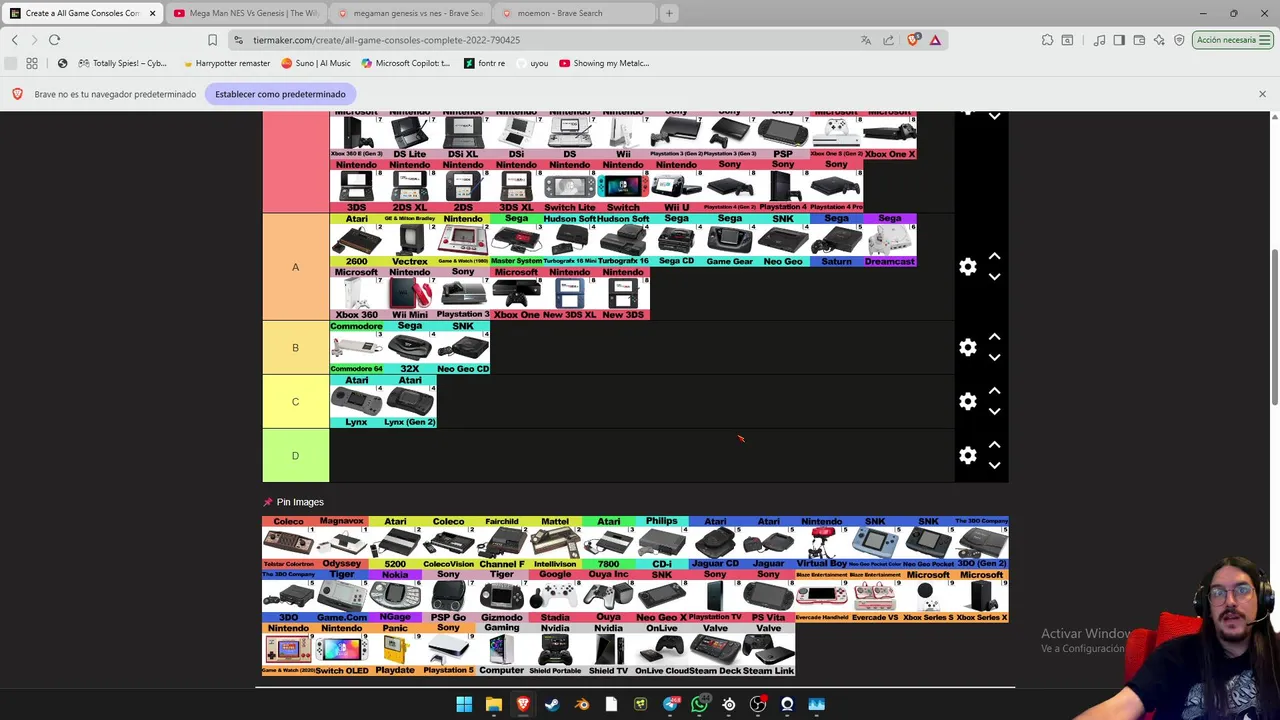Image resolution: width=1280 pixels, height=720 pixels.
Task: Pick the Lynx (Gen 2) image in tier C
Action: point(410,401)
